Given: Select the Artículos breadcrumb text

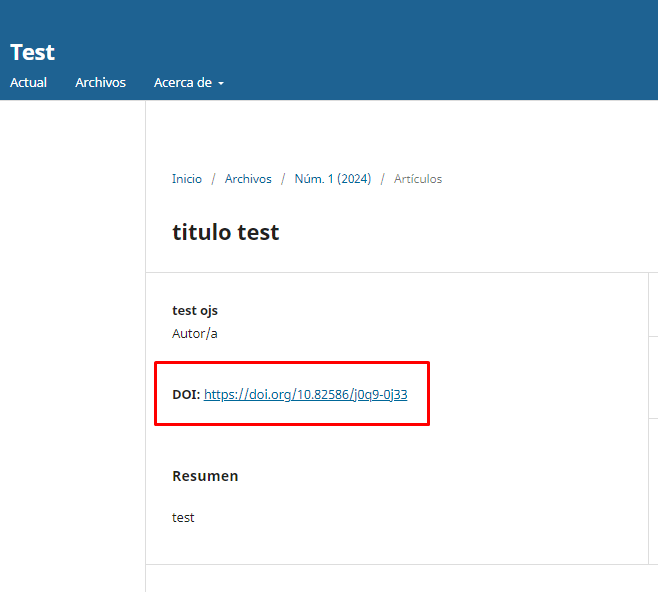Looking at the screenshot, I should click(418, 179).
